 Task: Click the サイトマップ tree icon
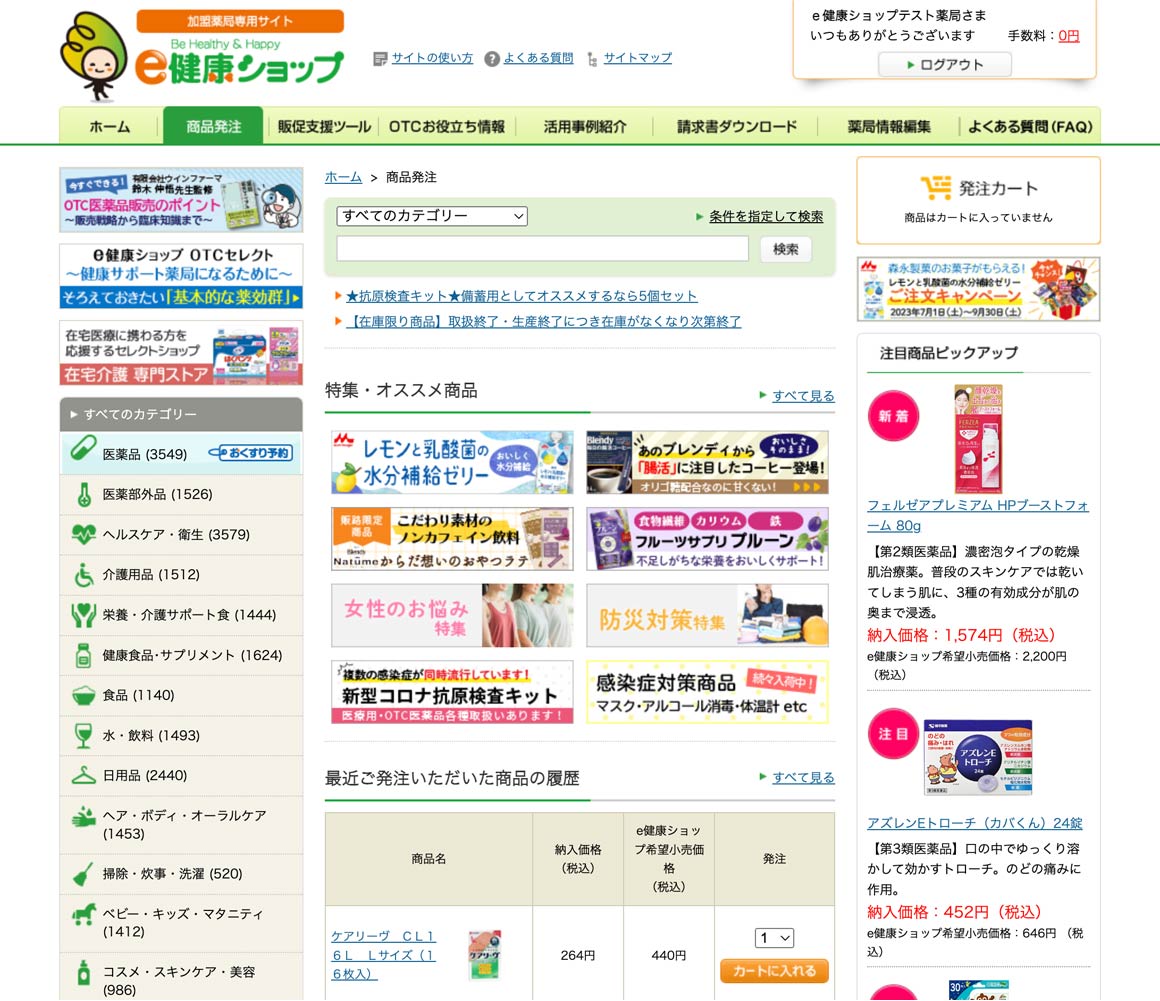click(593, 59)
